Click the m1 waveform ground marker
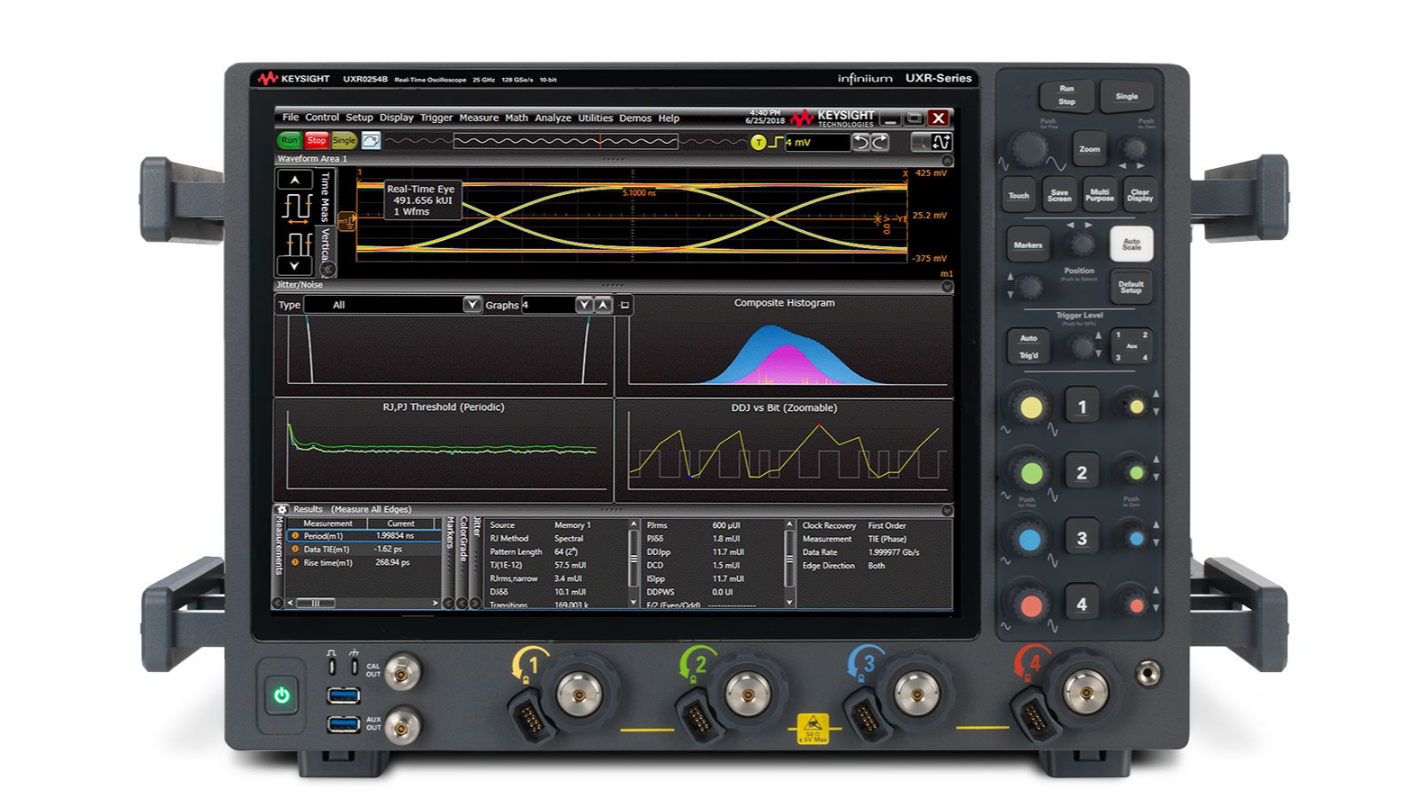This screenshot has height=809, width=1426. 347,222
